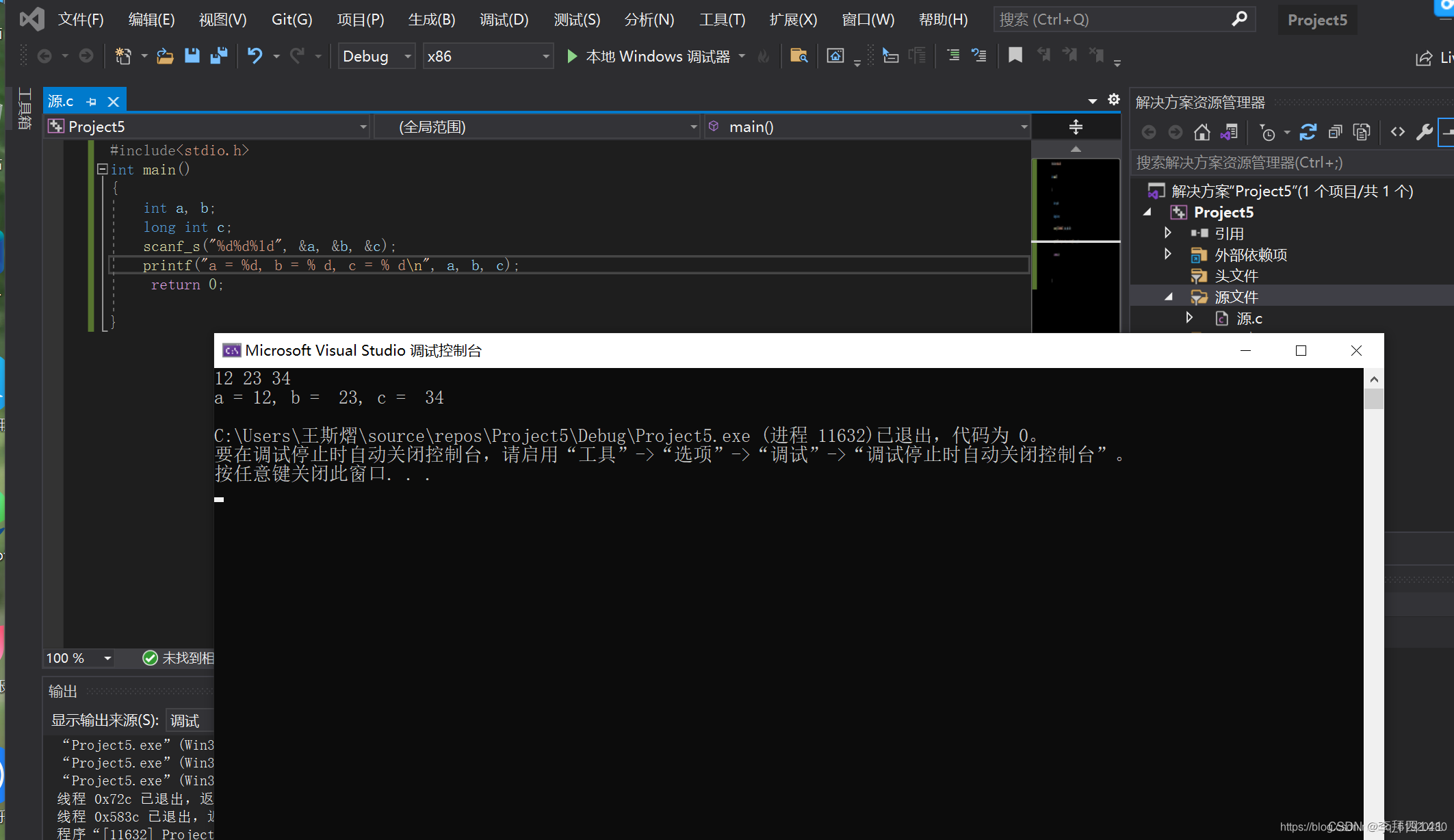Click the open file folder icon

tap(165, 56)
